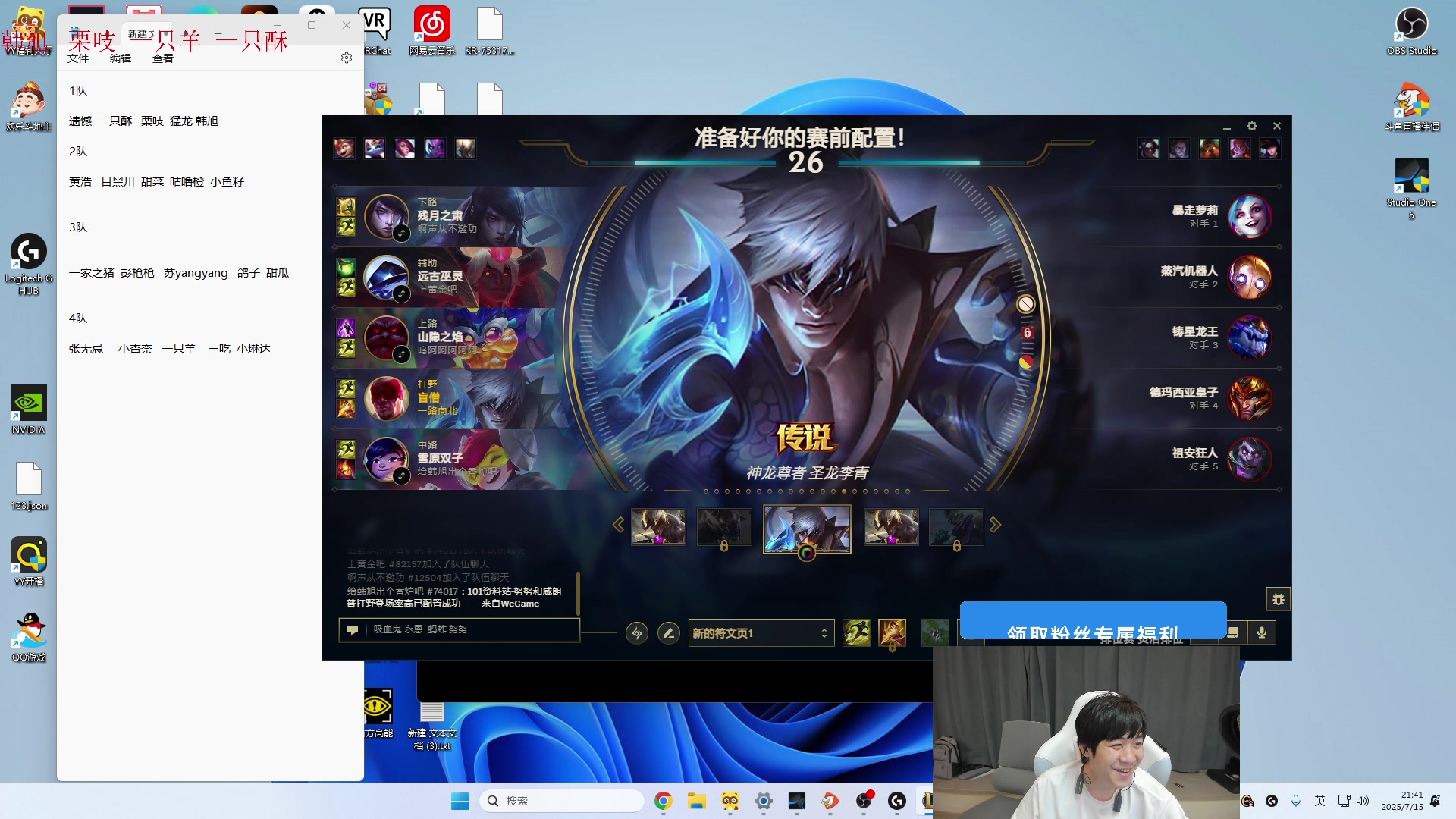Select the no-chroma default swatch
The image size is (1456, 819).
click(1025, 304)
